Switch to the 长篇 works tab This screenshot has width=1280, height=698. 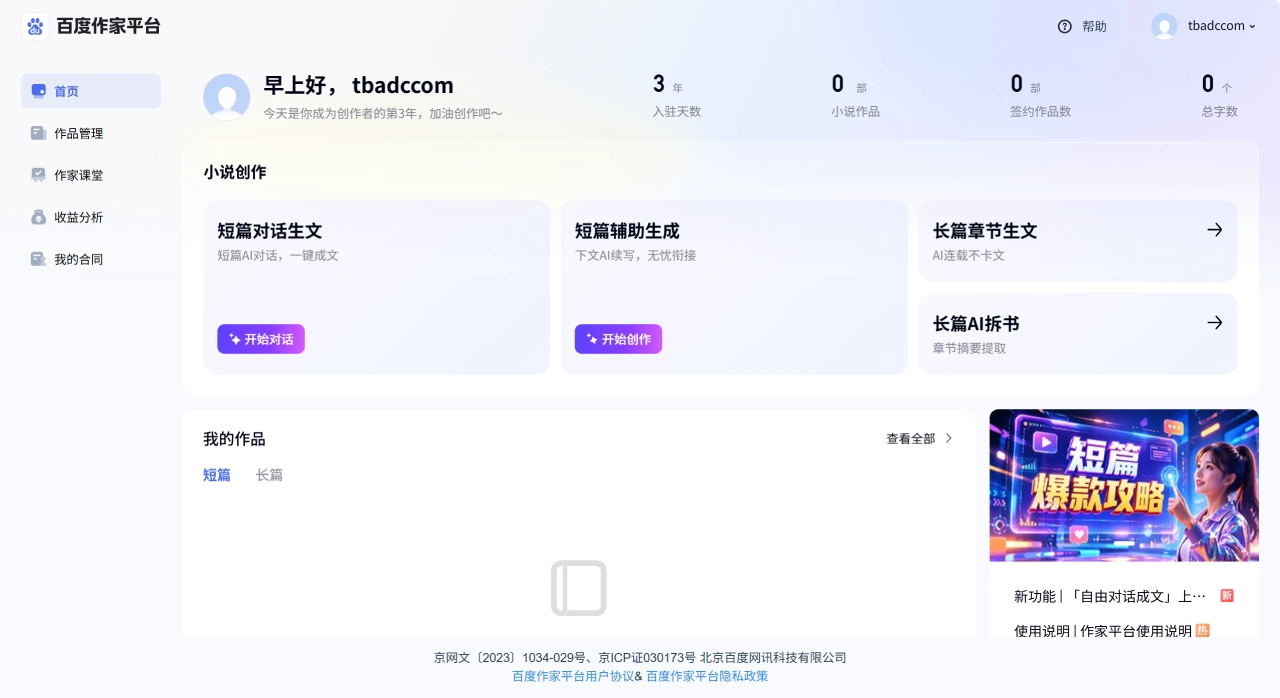269,475
